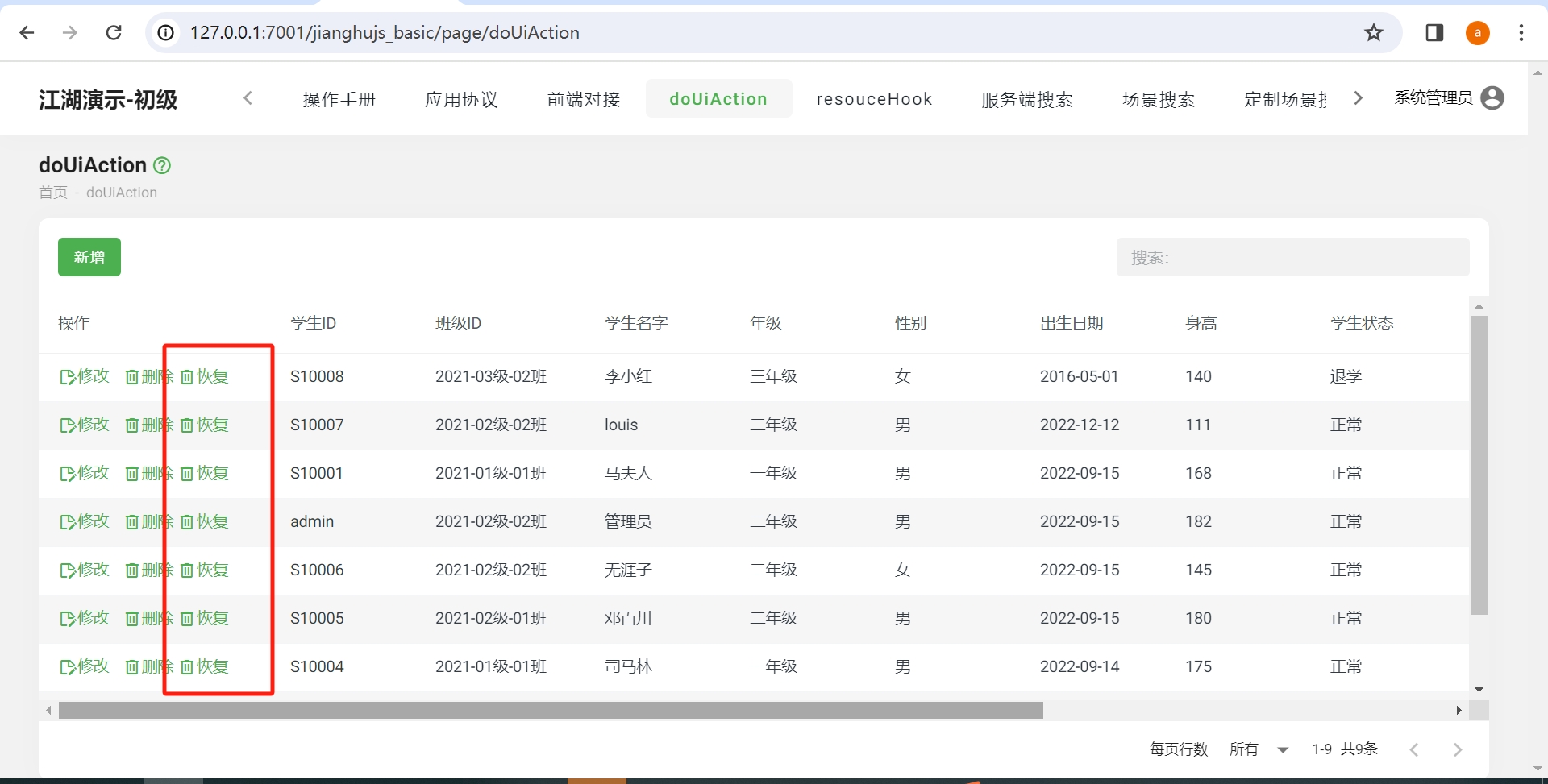Switch to the 应用协议 tab
The width and height of the screenshot is (1548, 784).
point(462,98)
